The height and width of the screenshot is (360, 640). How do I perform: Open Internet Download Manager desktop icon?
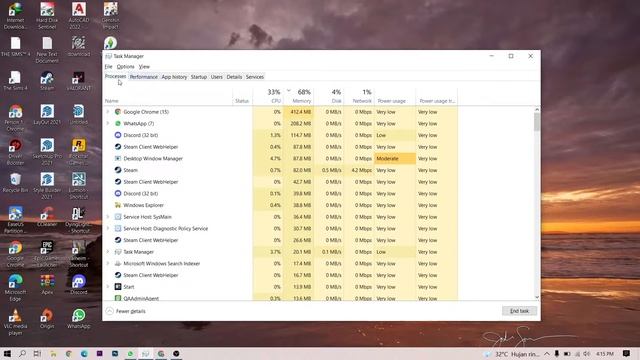16,16
